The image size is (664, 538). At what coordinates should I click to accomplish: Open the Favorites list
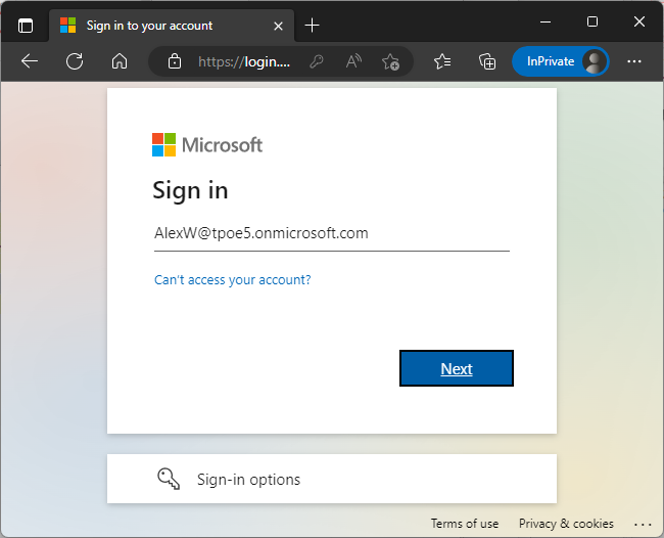[442, 62]
